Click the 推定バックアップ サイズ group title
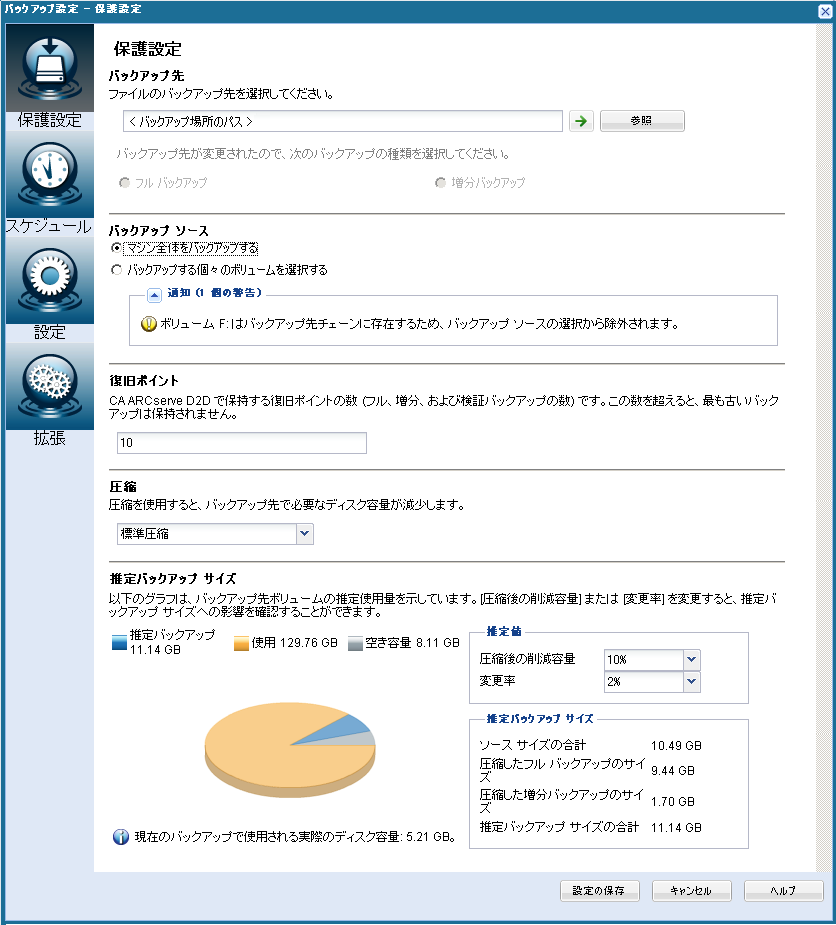 540,719
